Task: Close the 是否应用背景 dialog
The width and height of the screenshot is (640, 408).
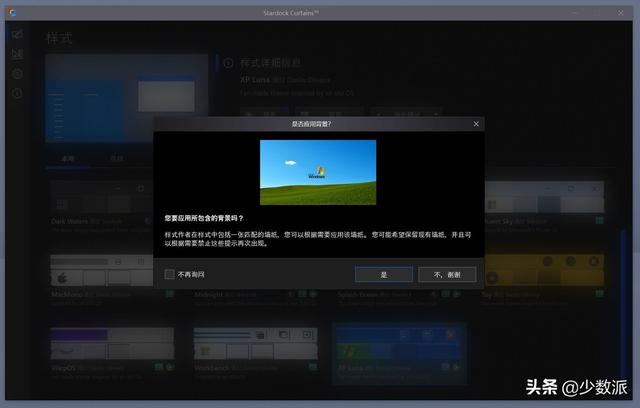Action: tap(476, 124)
